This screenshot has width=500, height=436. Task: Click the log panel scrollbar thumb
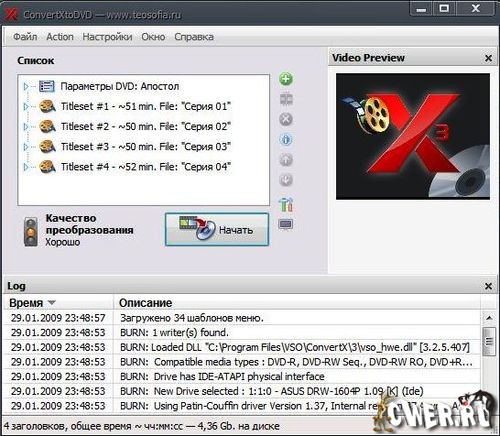(489, 341)
